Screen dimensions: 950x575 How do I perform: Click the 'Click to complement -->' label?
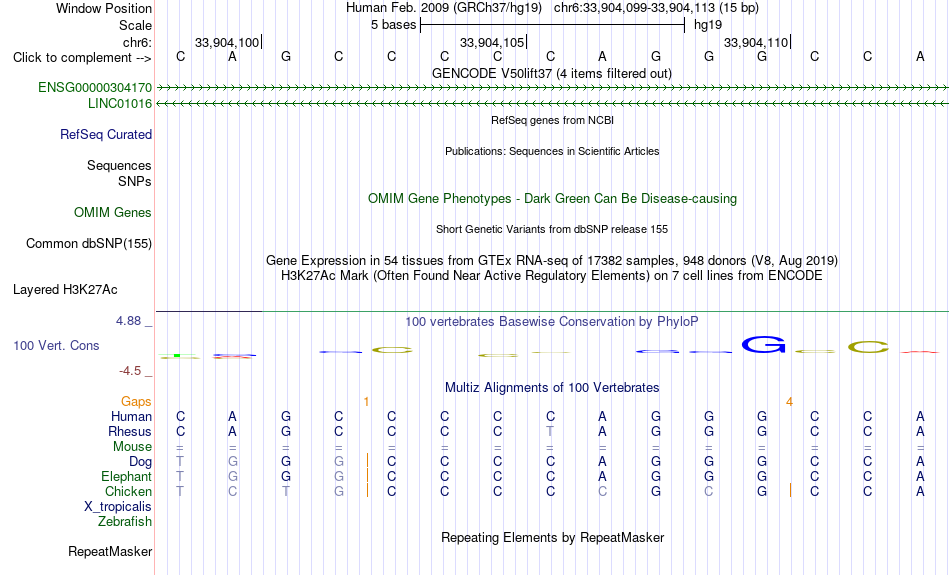[x=82, y=58]
